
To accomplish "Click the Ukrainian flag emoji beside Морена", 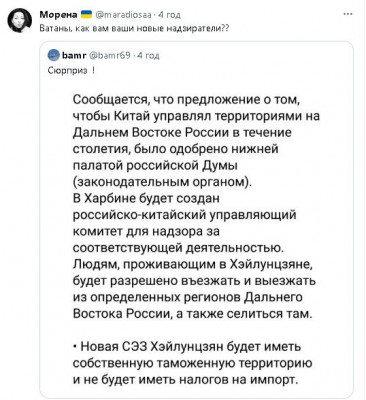I will [87, 14].
